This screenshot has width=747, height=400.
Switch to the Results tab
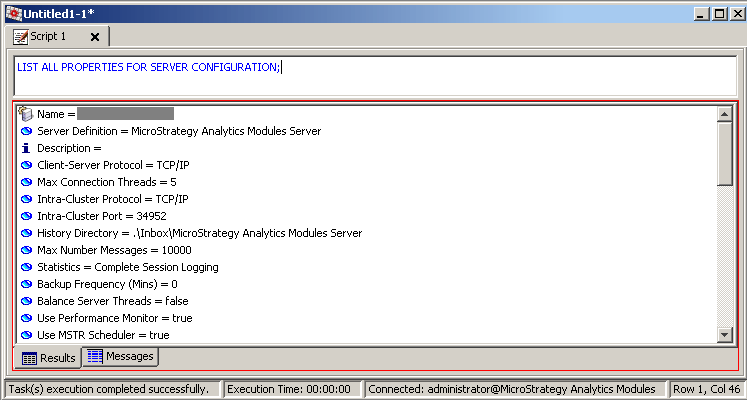click(48, 358)
